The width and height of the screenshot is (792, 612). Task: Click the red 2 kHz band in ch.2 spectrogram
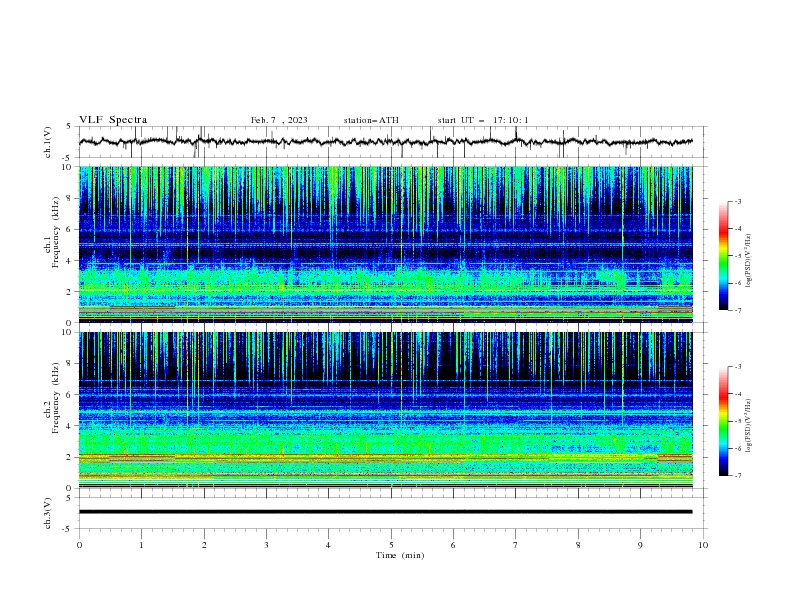coord(386,455)
